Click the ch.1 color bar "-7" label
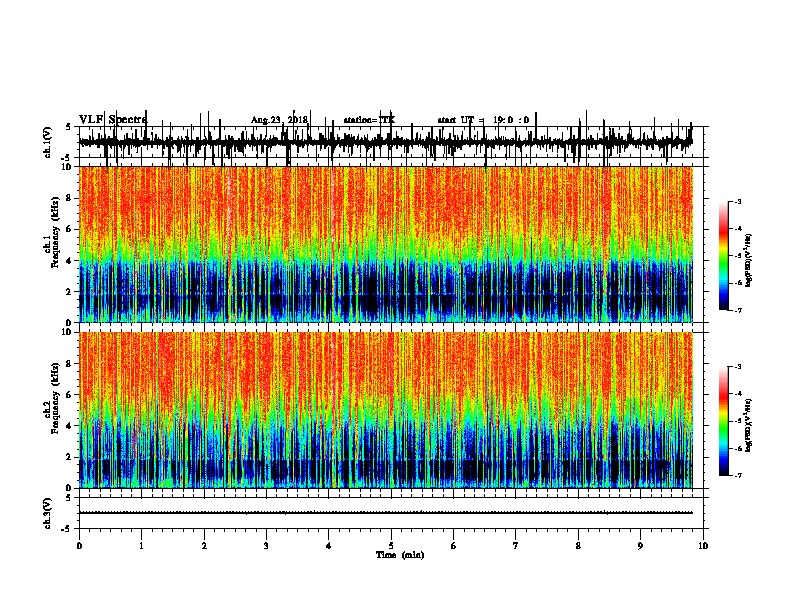Viewport: 792px width, 612px height. click(738, 310)
